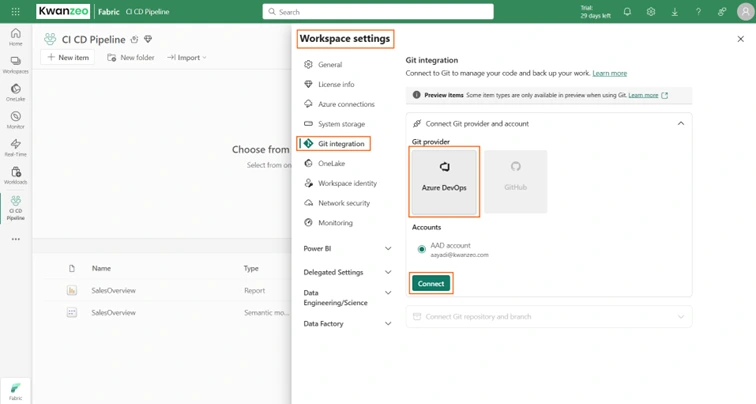The width and height of the screenshot is (756, 404).
Task: Select the GitHub provider tile
Action: pyautogui.click(x=515, y=182)
